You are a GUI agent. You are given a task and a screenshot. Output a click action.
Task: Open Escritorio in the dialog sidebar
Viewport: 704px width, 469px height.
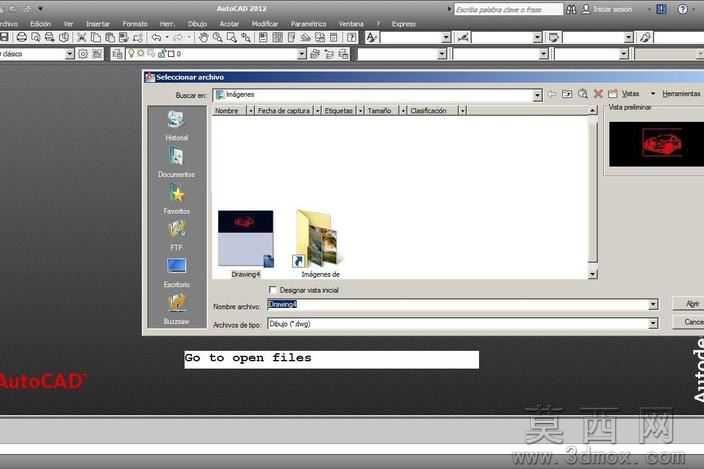[x=176, y=272]
